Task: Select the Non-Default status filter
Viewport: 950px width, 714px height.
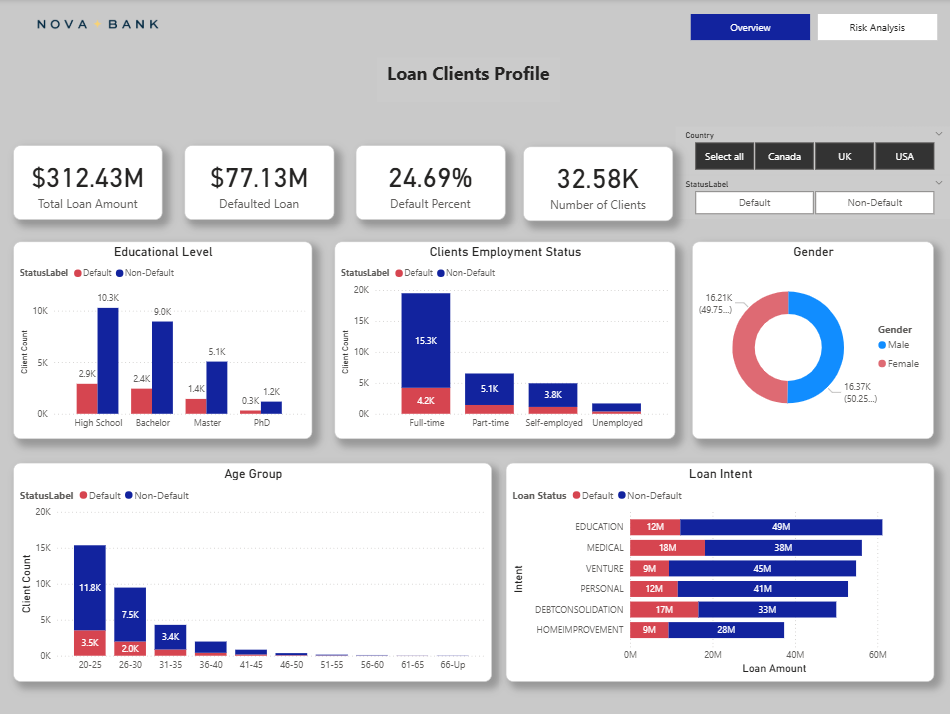Action: pos(874,203)
